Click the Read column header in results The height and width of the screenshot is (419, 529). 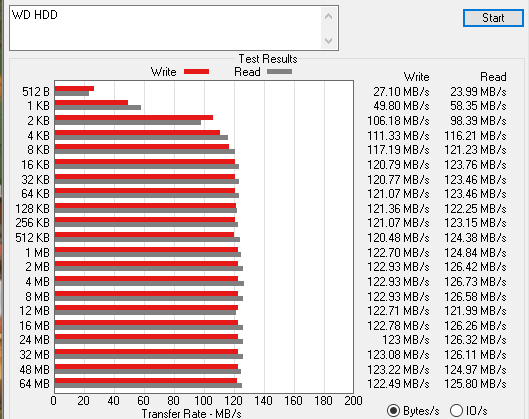coord(493,77)
